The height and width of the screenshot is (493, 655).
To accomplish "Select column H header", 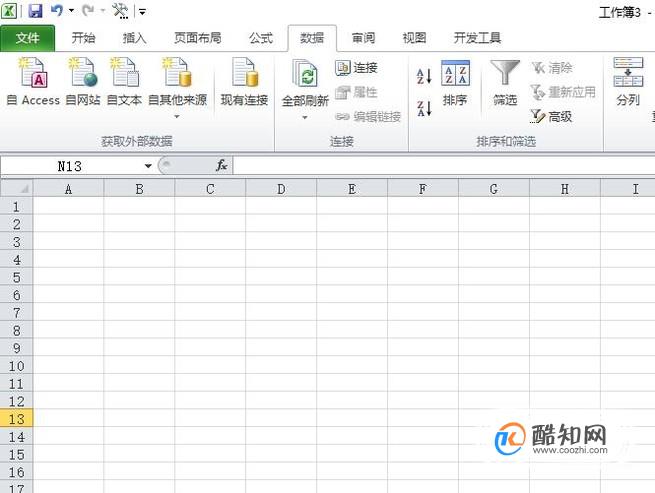I will [565, 189].
